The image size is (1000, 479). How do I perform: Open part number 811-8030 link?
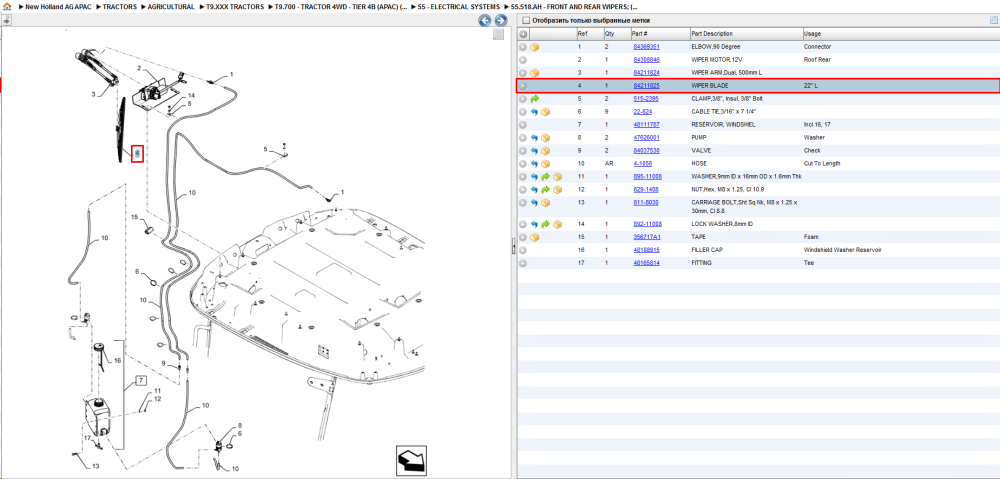pyautogui.click(x=645, y=203)
